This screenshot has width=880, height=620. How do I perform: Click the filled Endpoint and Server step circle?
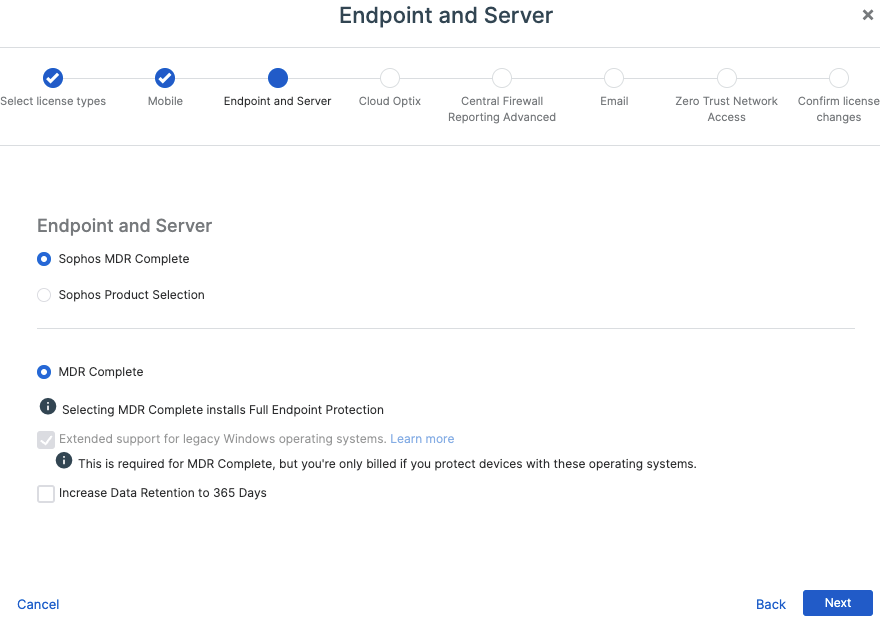click(277, 78)
